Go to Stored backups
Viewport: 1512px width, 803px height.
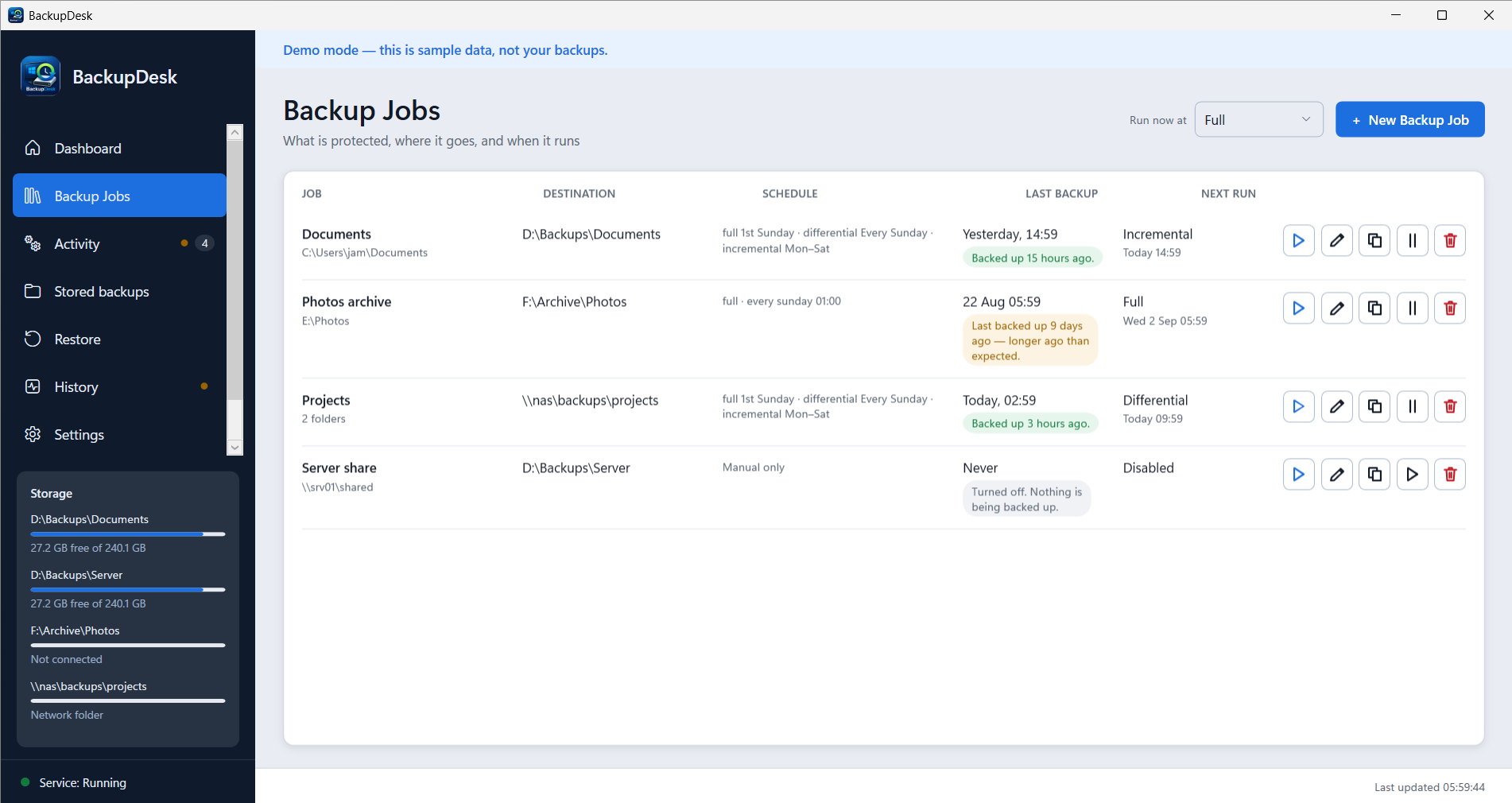(119, 291)
